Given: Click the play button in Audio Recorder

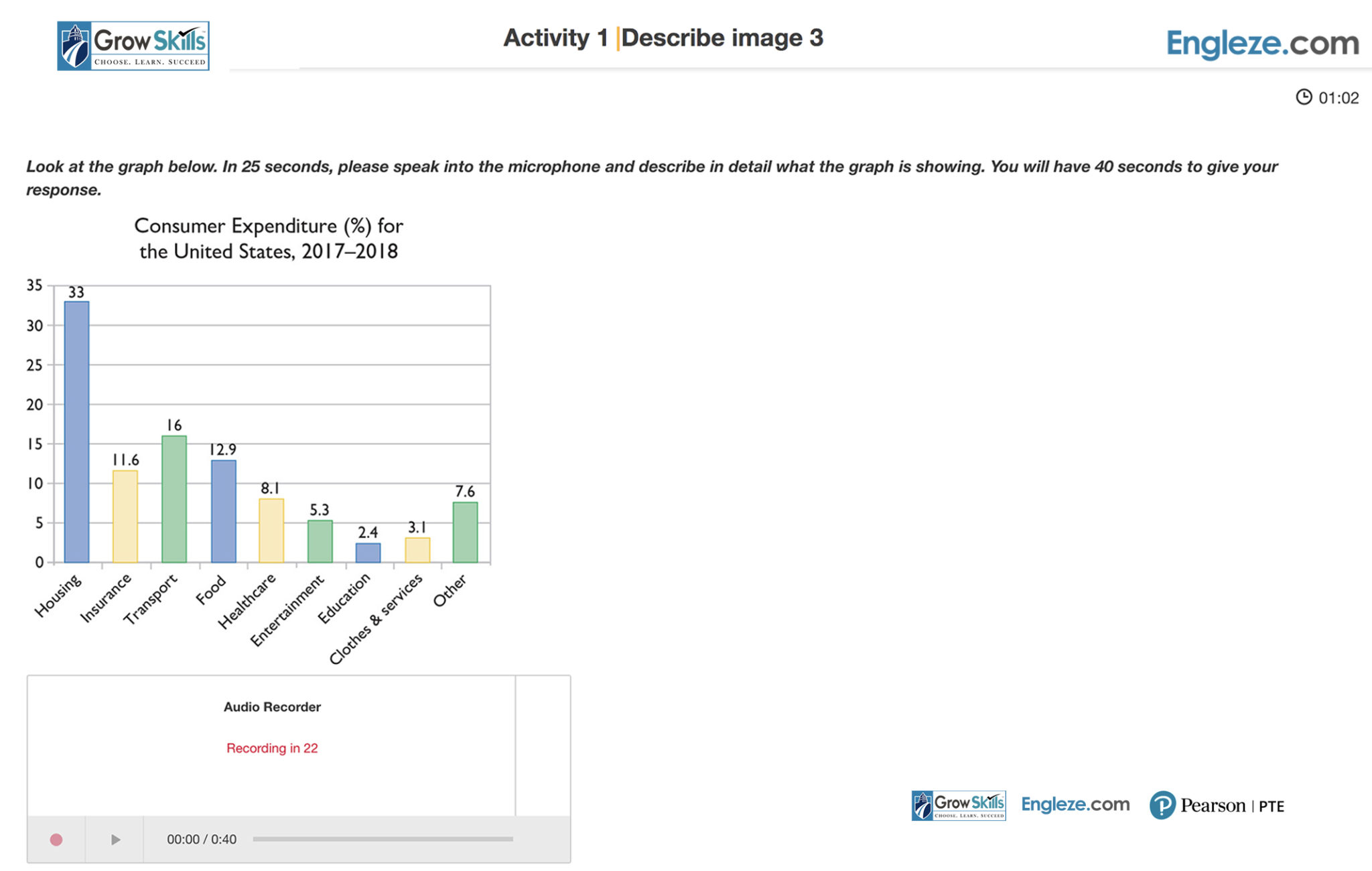Looking at the screenshot, I should click(115, 840).
